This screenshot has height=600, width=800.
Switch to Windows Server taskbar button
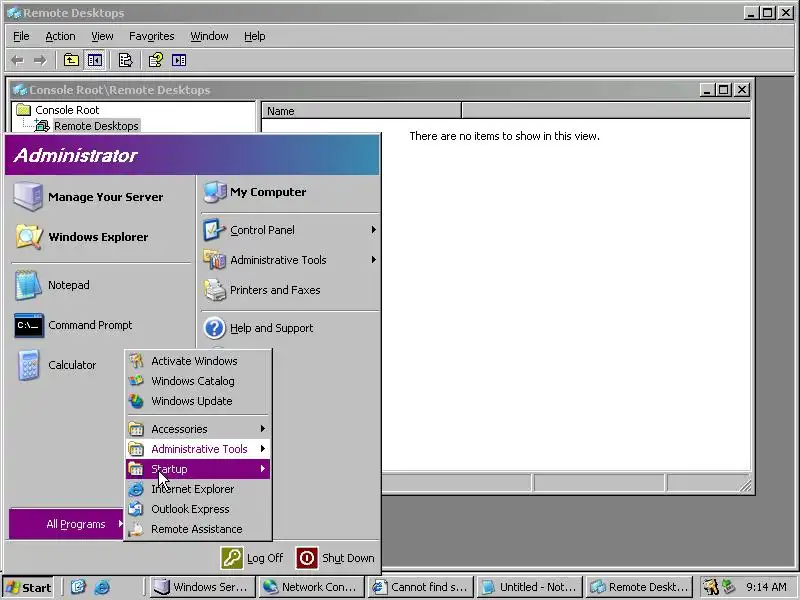pyautogui.click(x=203, y=587)
